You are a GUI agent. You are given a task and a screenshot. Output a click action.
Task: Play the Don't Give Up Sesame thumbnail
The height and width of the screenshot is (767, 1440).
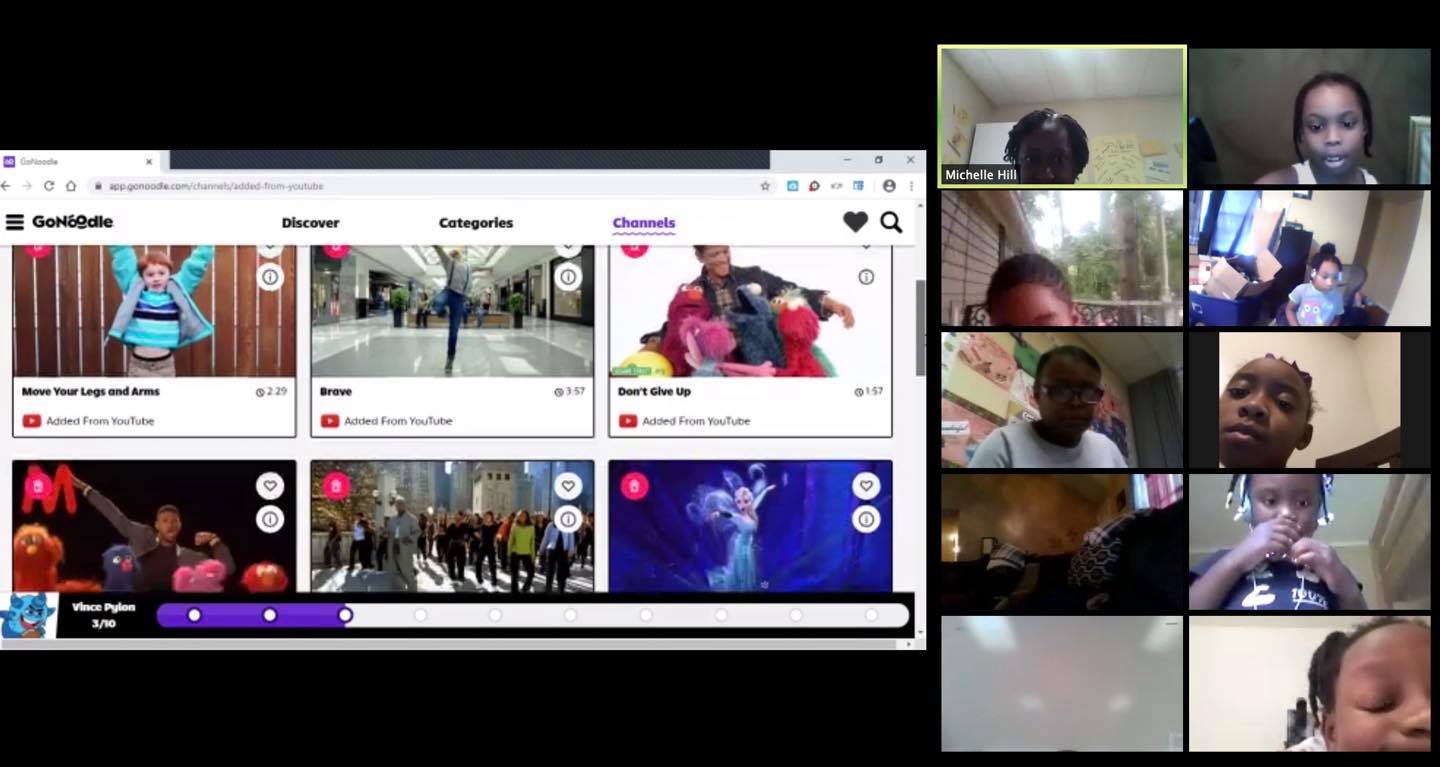pos(750,311)
